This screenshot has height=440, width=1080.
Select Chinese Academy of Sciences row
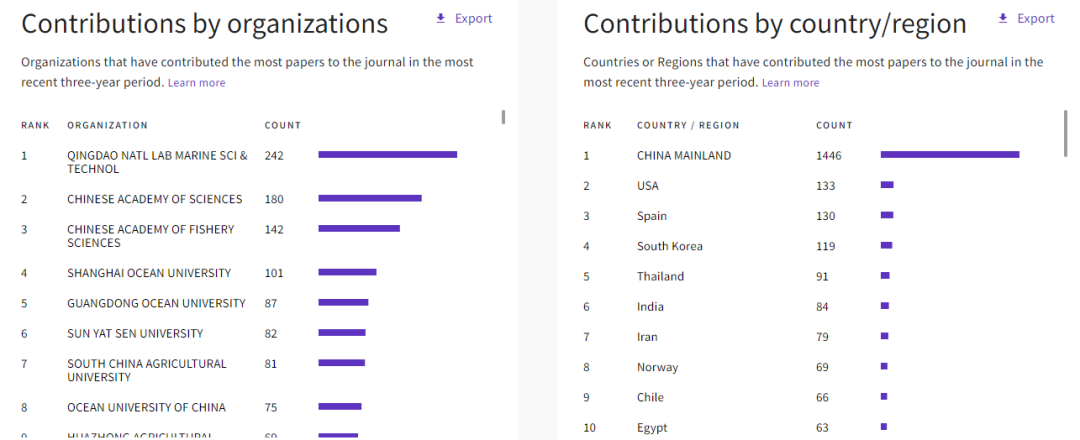(x=154, y=199)
